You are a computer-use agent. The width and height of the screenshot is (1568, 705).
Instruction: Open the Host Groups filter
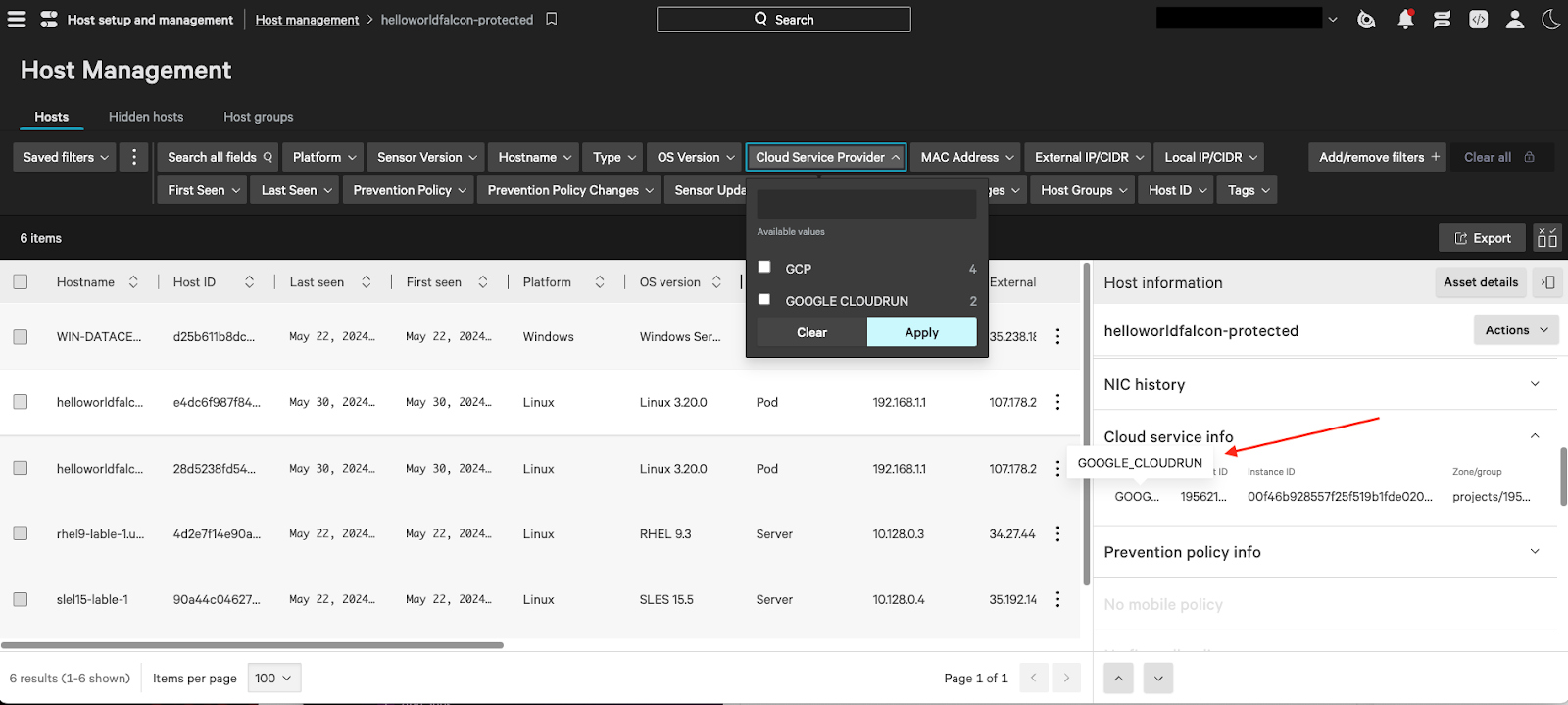pyautogui.click(x=1083, y=190)
